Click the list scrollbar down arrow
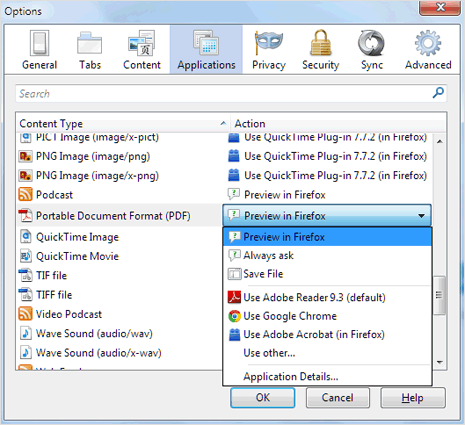Viewport: 465px width, 425px height. click(440, 362)
